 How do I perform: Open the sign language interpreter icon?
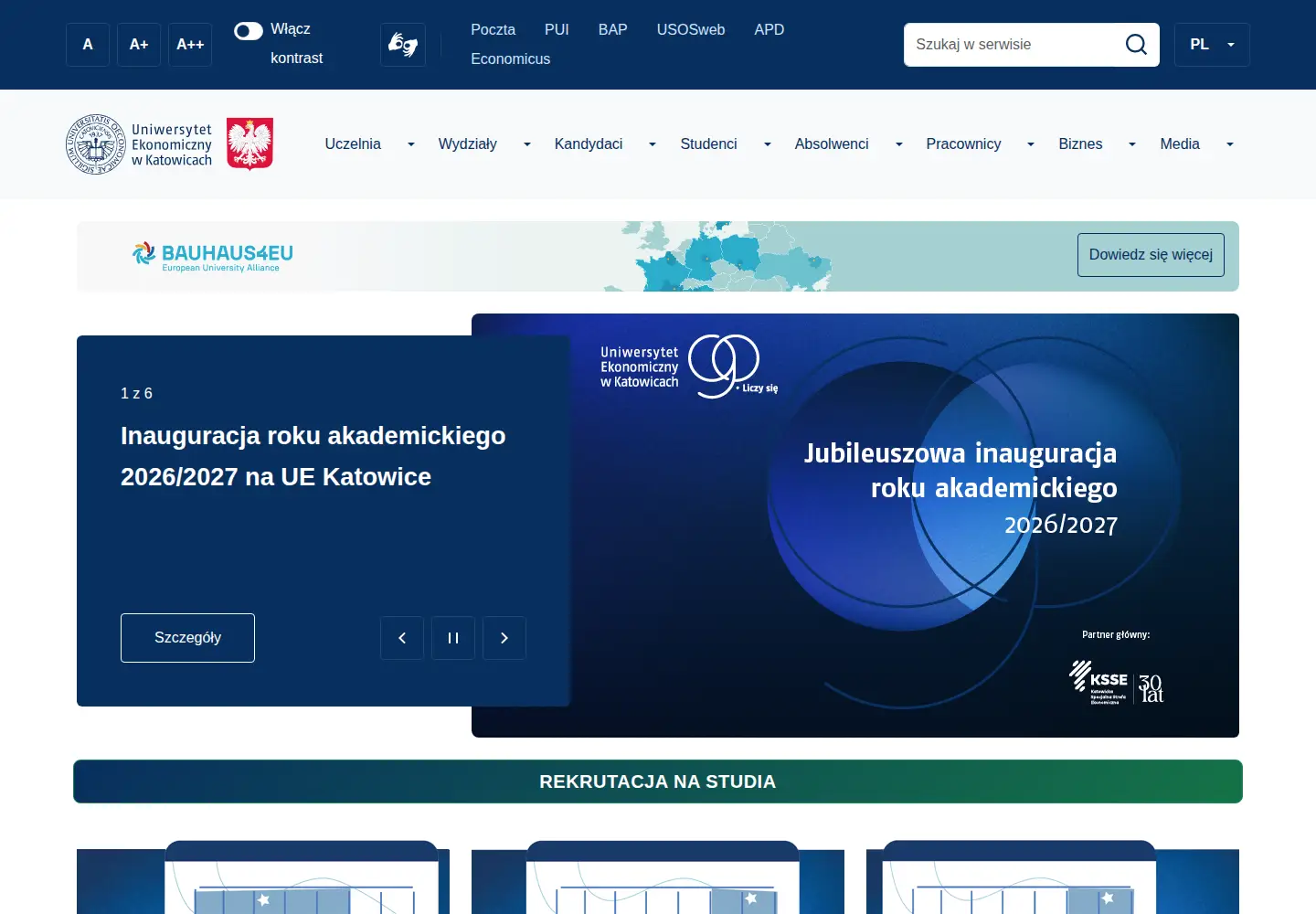pos(403,45)
